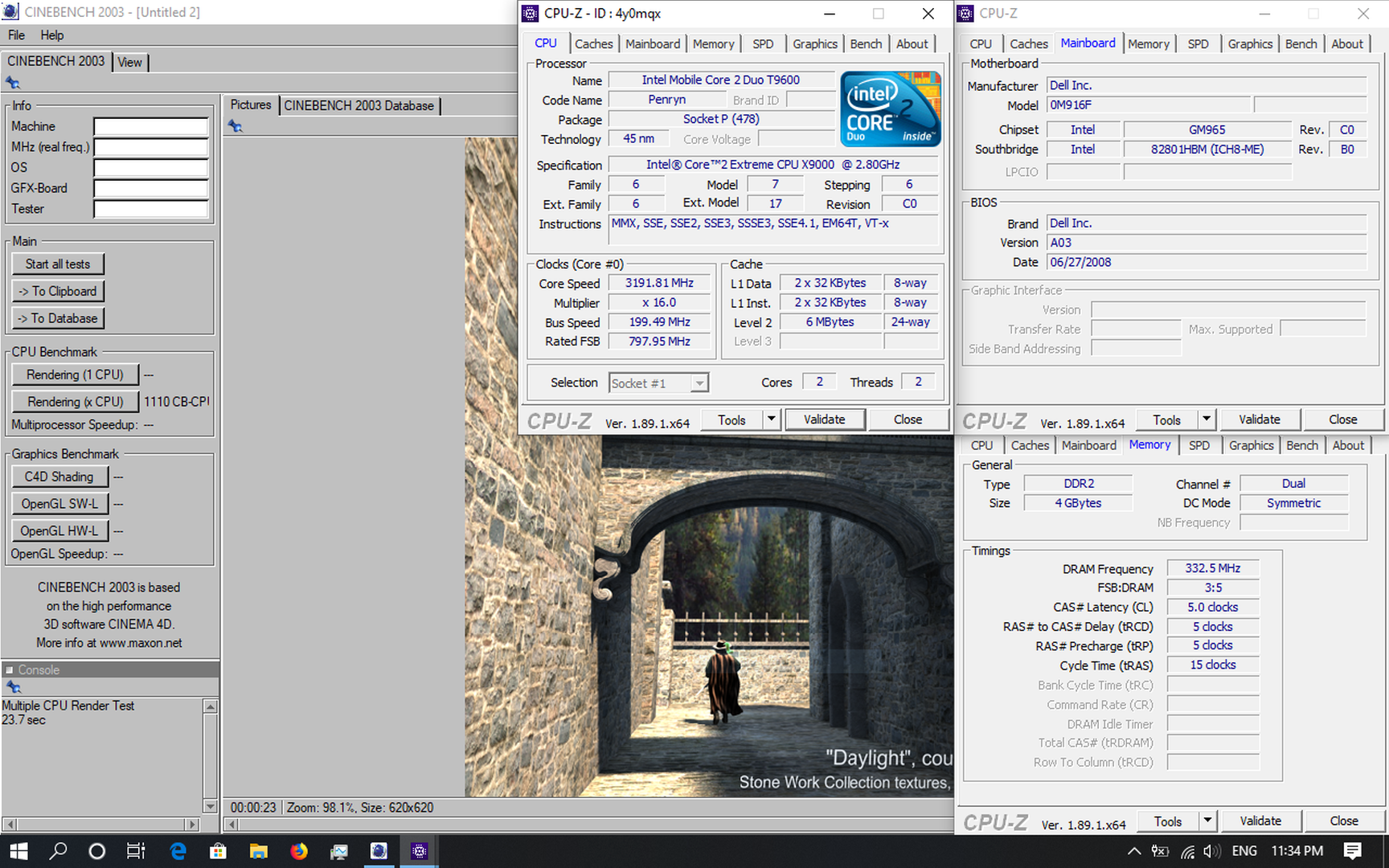
Task: Click Start all tests button
Action: 58,264
